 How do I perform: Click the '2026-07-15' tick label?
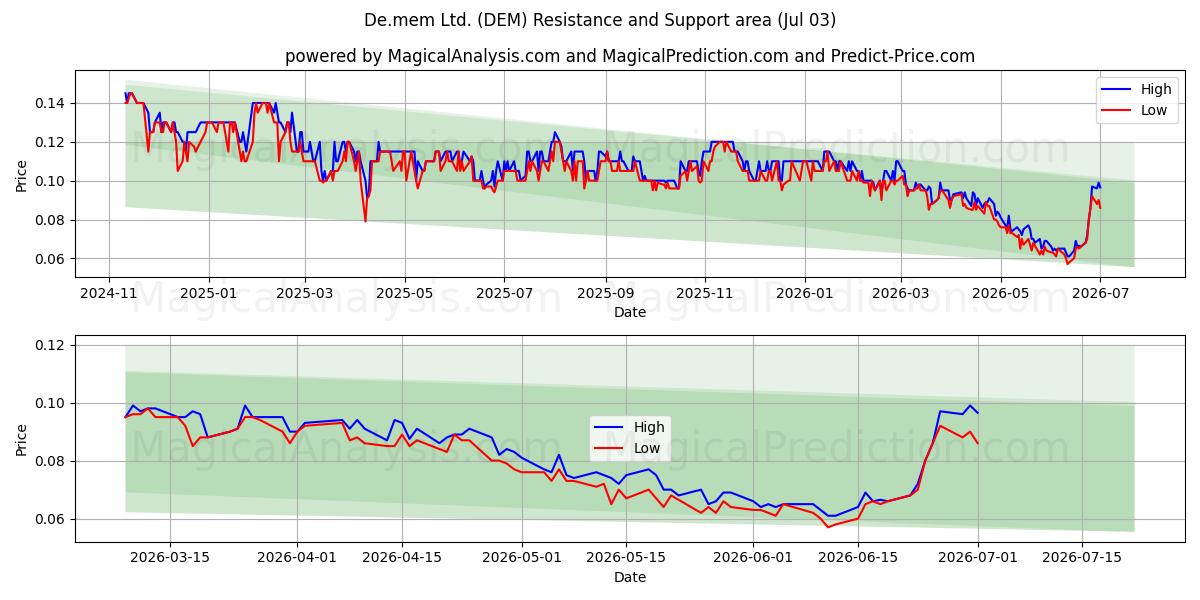(x=1082, y=558)
